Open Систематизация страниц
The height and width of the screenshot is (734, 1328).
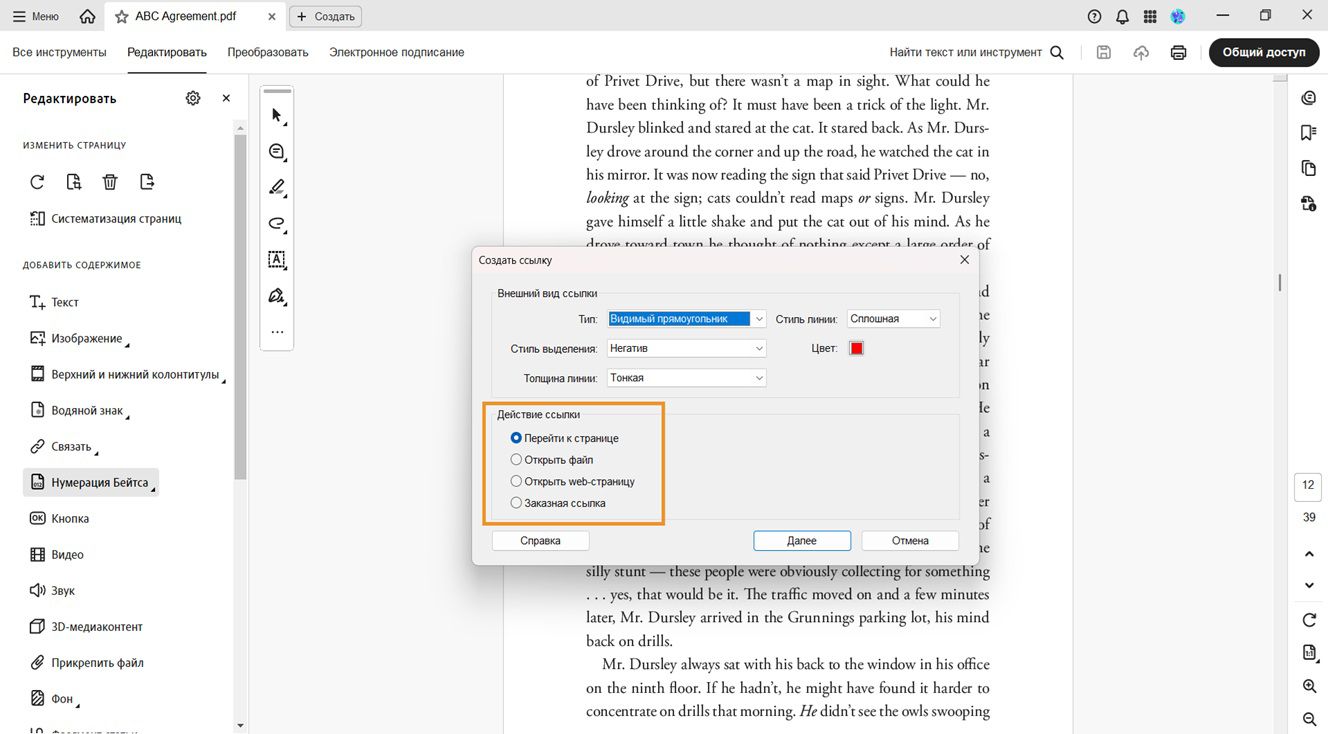pyautogui.click(x=105, y=218)
